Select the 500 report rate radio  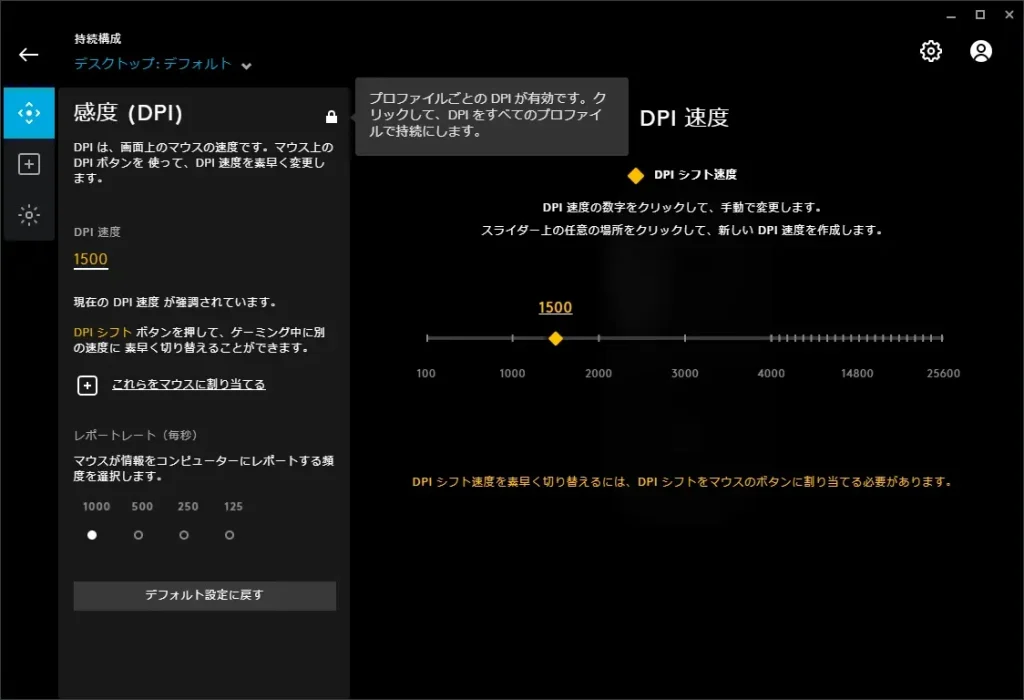(138, 535)
